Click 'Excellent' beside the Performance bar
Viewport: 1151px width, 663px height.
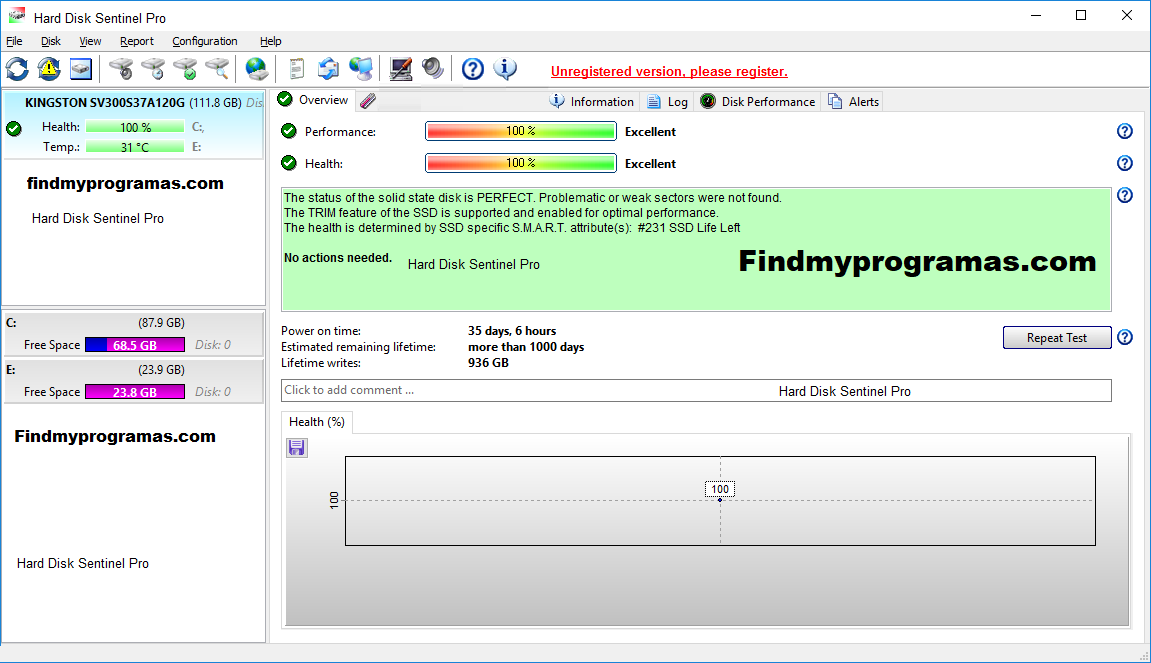650,131
